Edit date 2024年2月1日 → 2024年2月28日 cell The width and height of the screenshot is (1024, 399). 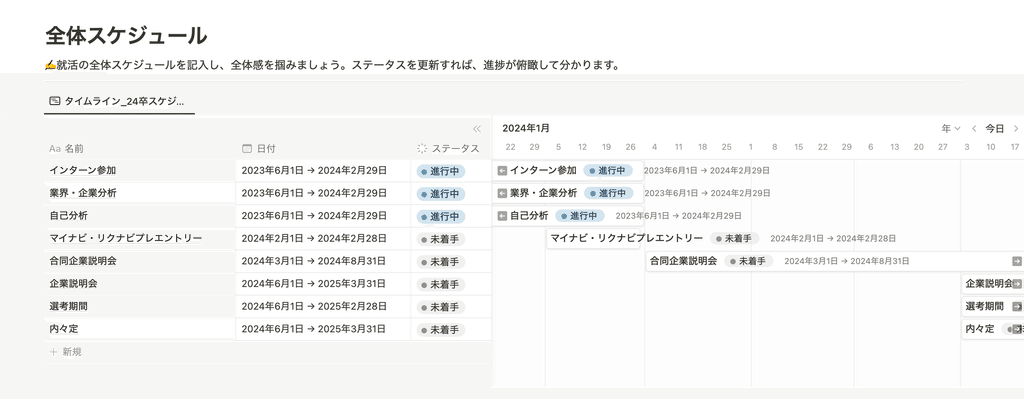(x=323, y=238)
